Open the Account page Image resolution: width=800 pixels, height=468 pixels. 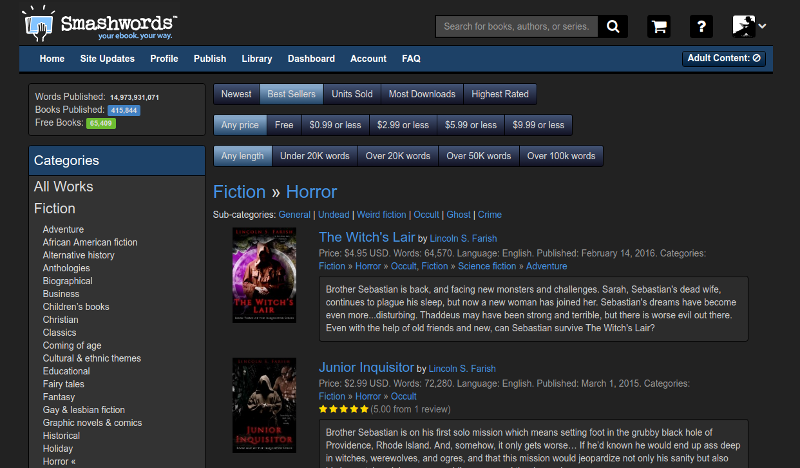[x=368, y=59]
